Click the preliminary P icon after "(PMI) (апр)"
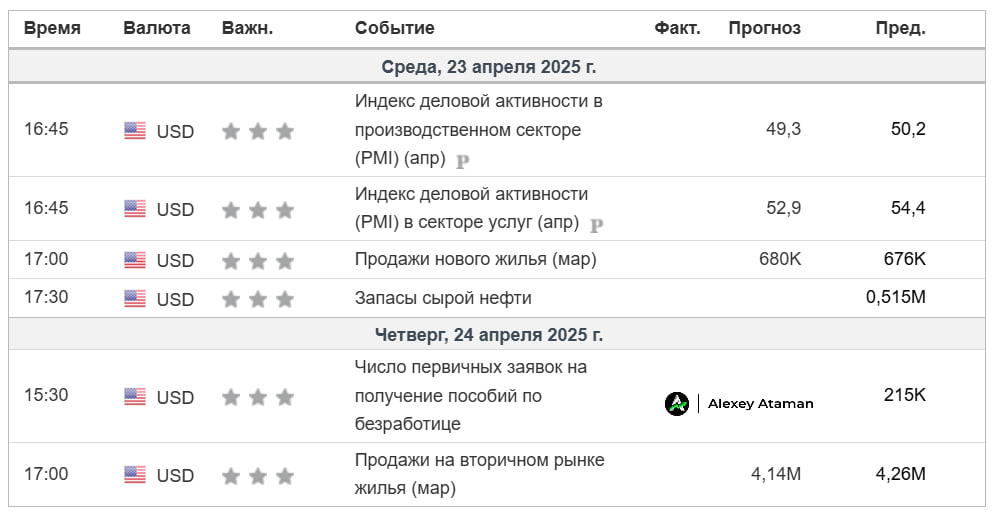This screenshot has width=997, height=514. point(463,161)
